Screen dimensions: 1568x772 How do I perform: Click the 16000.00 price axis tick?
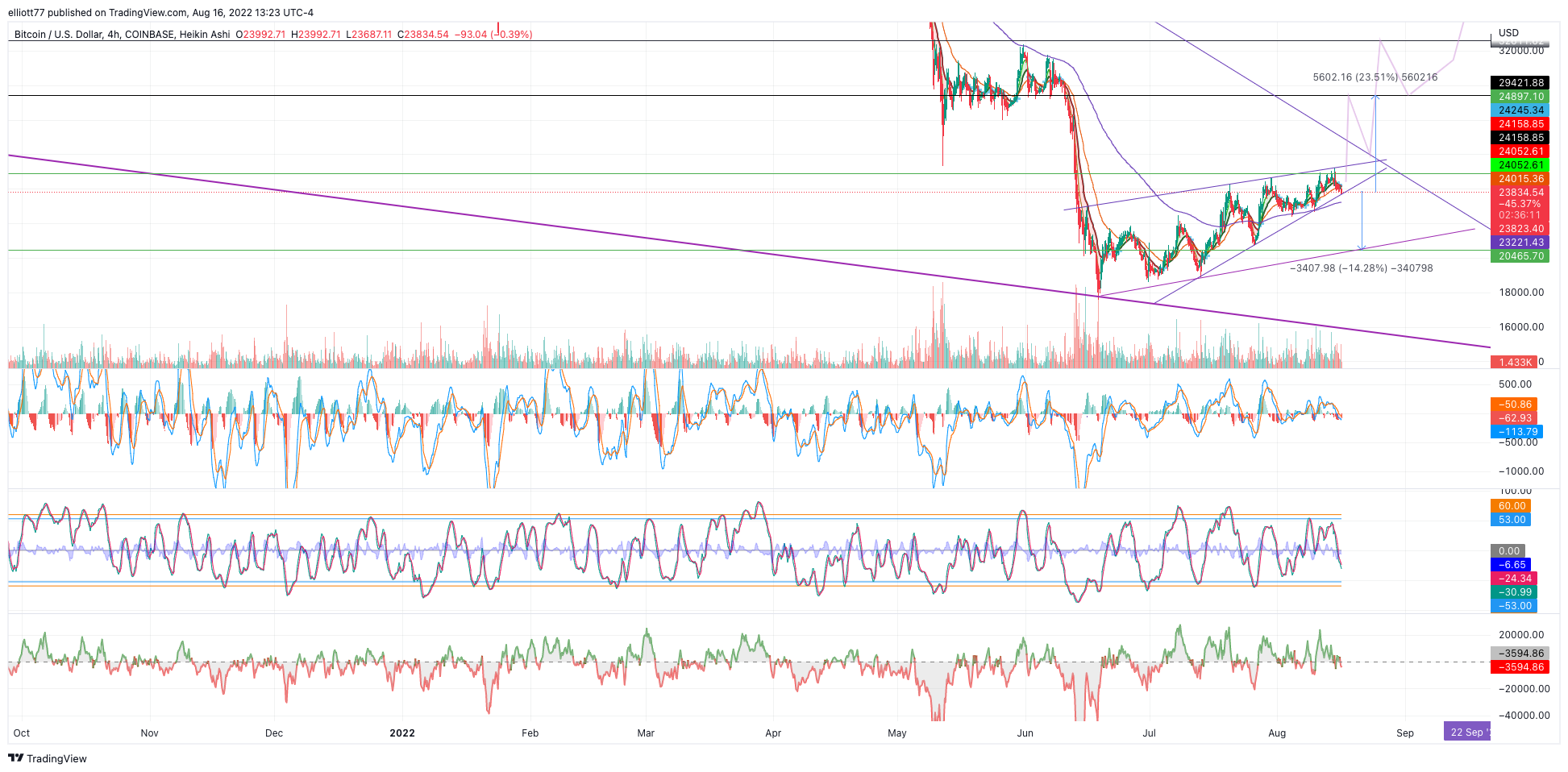(x=1521, y=327)
